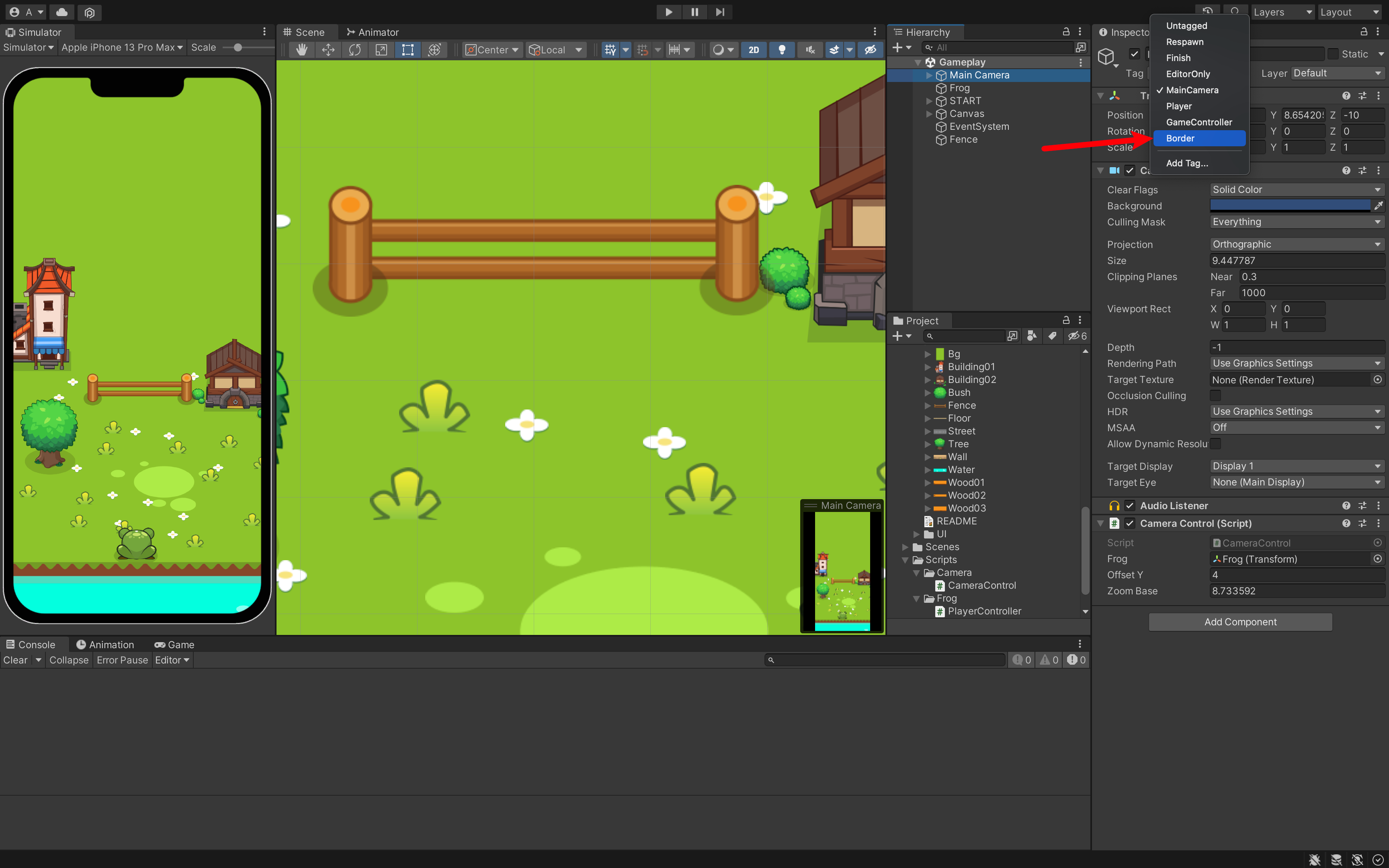Open the cloud services icon

(62, 12)
